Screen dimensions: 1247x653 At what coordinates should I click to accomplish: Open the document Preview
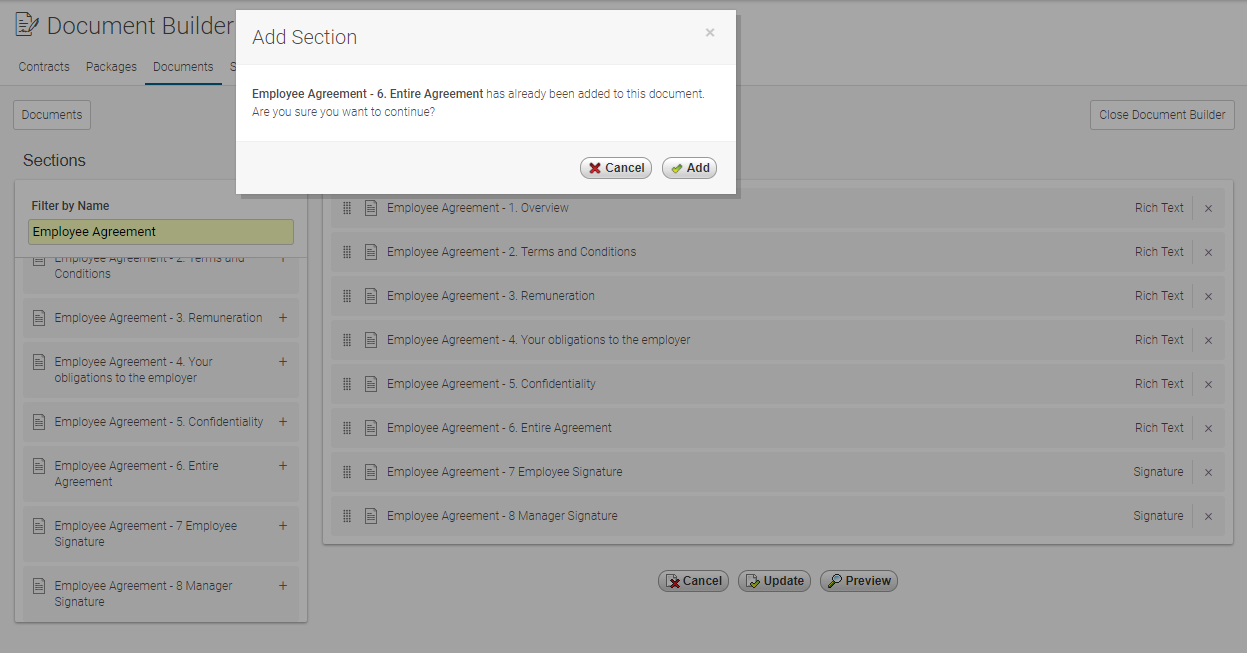tap(858, 581)
